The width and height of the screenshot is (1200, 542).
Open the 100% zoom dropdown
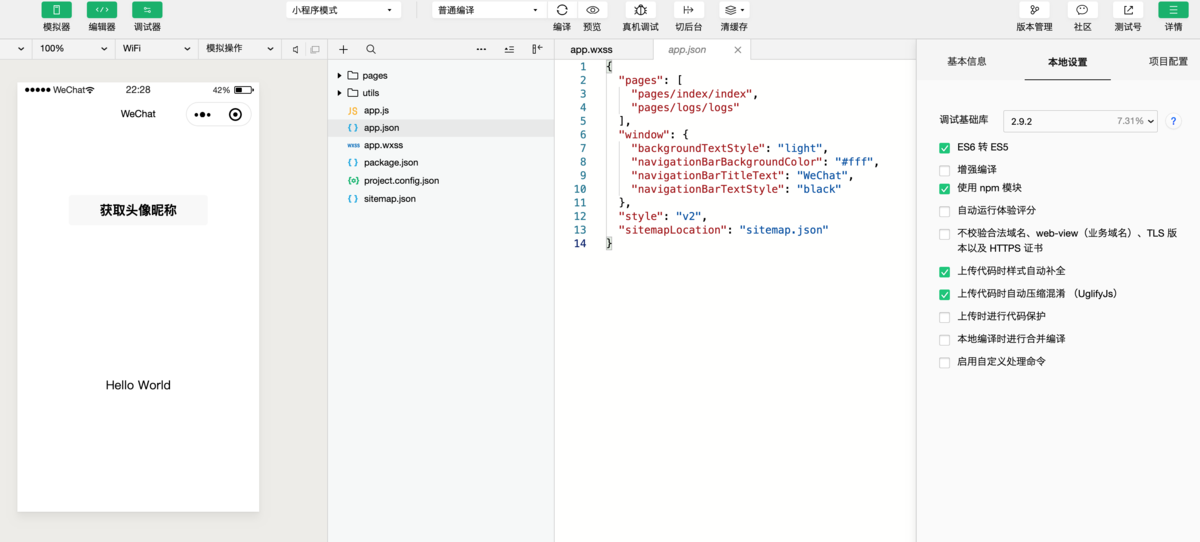[73, 49]
